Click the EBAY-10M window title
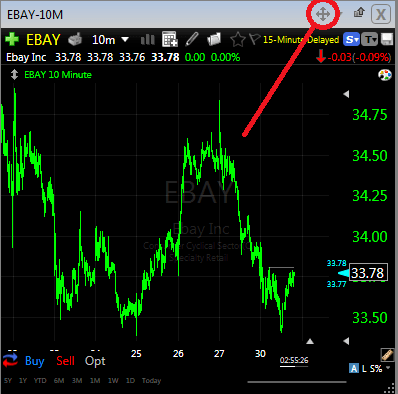Screen dimensions: 398x394 35,15
